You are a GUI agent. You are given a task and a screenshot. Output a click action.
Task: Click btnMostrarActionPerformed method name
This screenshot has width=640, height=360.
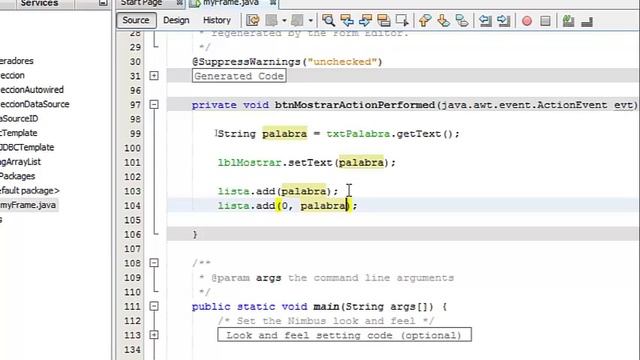[x=355, y=105]
